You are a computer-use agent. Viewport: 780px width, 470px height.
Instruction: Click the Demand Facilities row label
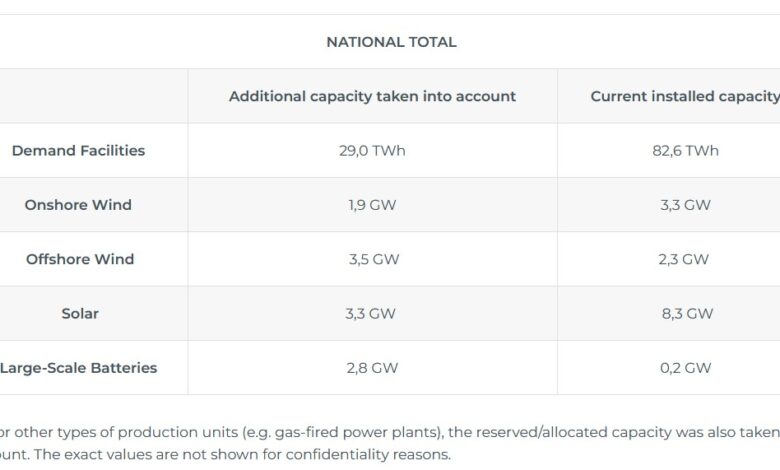tap(78, 150)
